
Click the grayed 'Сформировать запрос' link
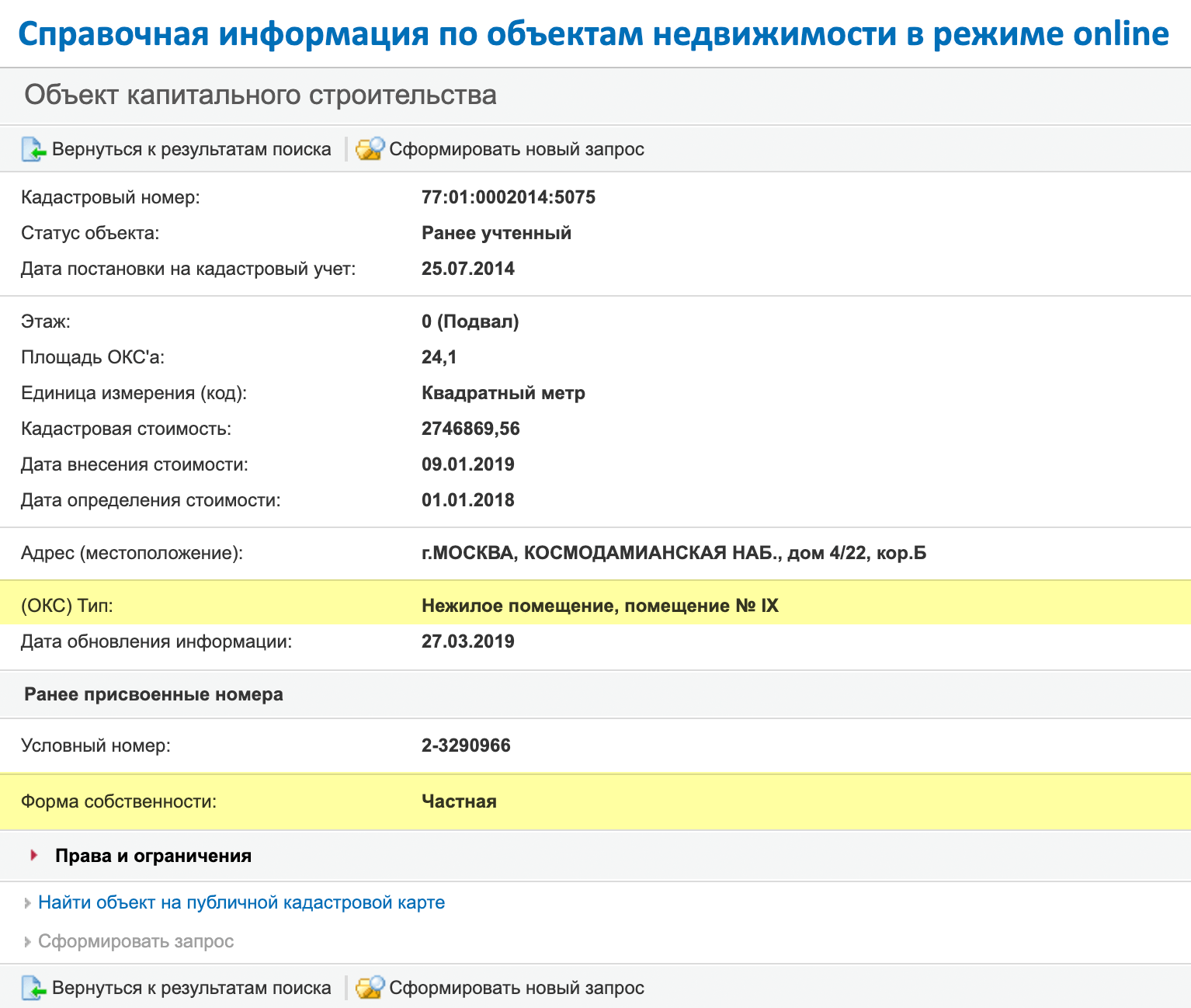click(x=136, y=941)
